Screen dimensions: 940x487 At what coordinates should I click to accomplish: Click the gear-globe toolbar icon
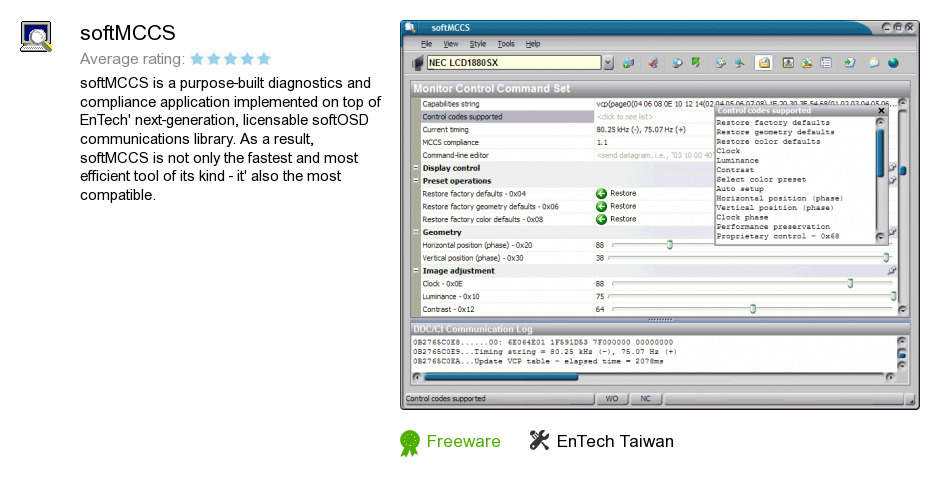pos(721,62)
